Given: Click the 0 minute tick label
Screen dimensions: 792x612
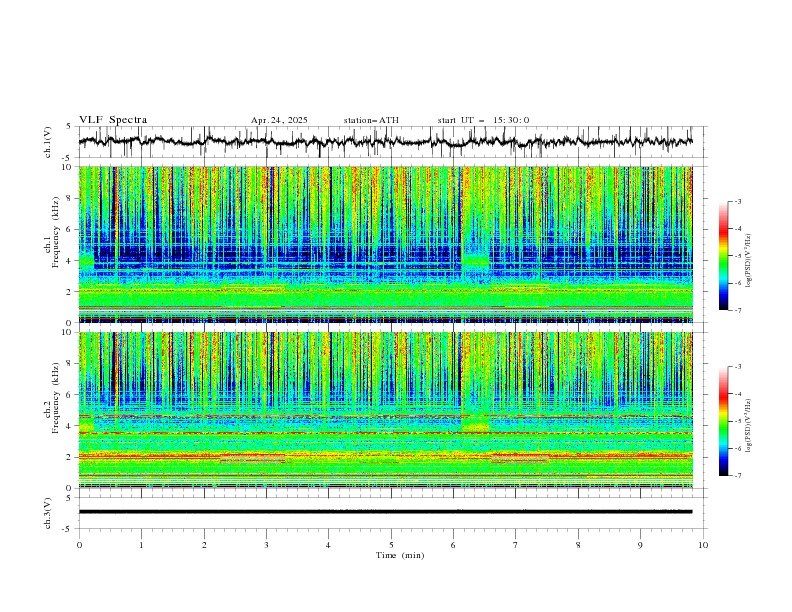Looking at the screenshot, I should point(79,545).
